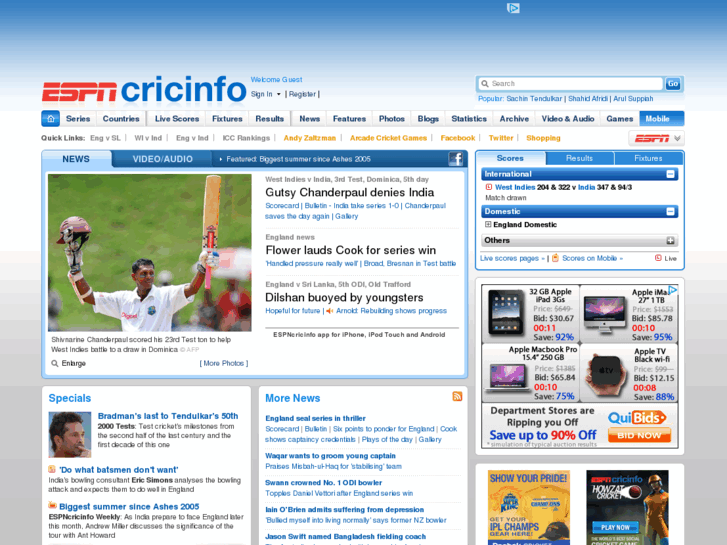Click the PLAY NOW Howzat Cricket ad
Viewport: 727px width, 545px height.
[x=627, y=507]
